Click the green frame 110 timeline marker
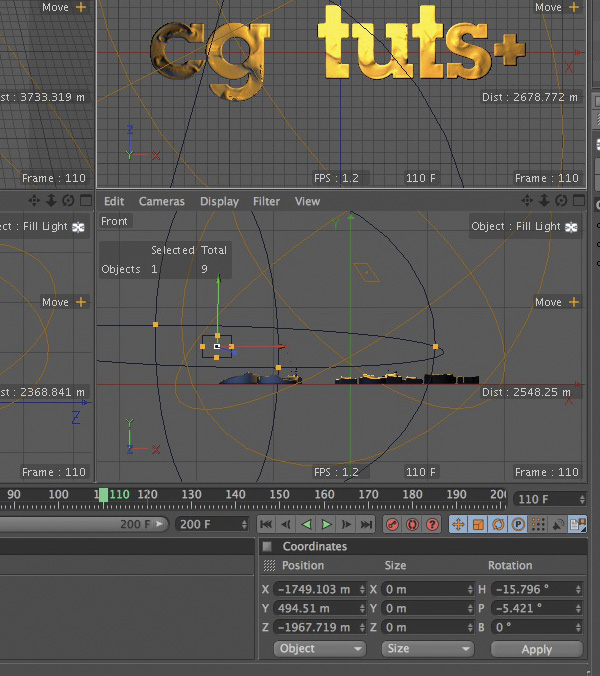Screen dimensions: 600x676 pyautogui.click(x=103, y=495)
